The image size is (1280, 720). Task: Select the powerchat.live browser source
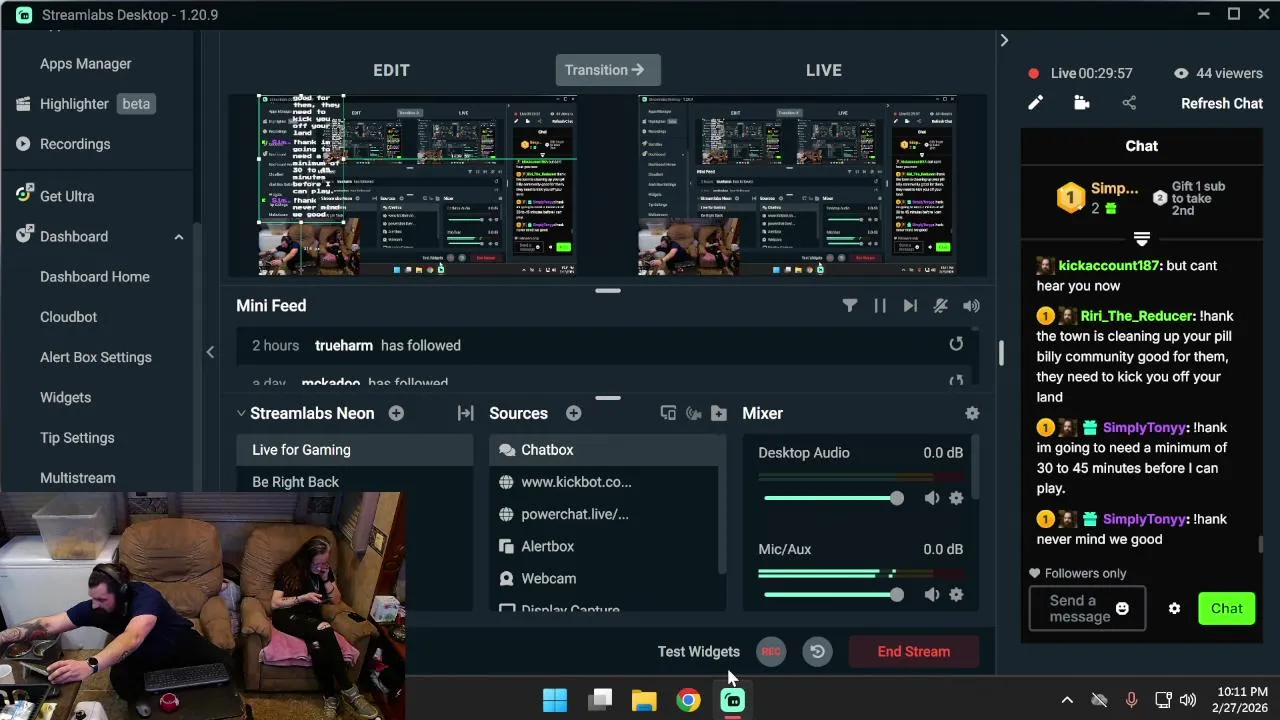[x=605, y=514]
